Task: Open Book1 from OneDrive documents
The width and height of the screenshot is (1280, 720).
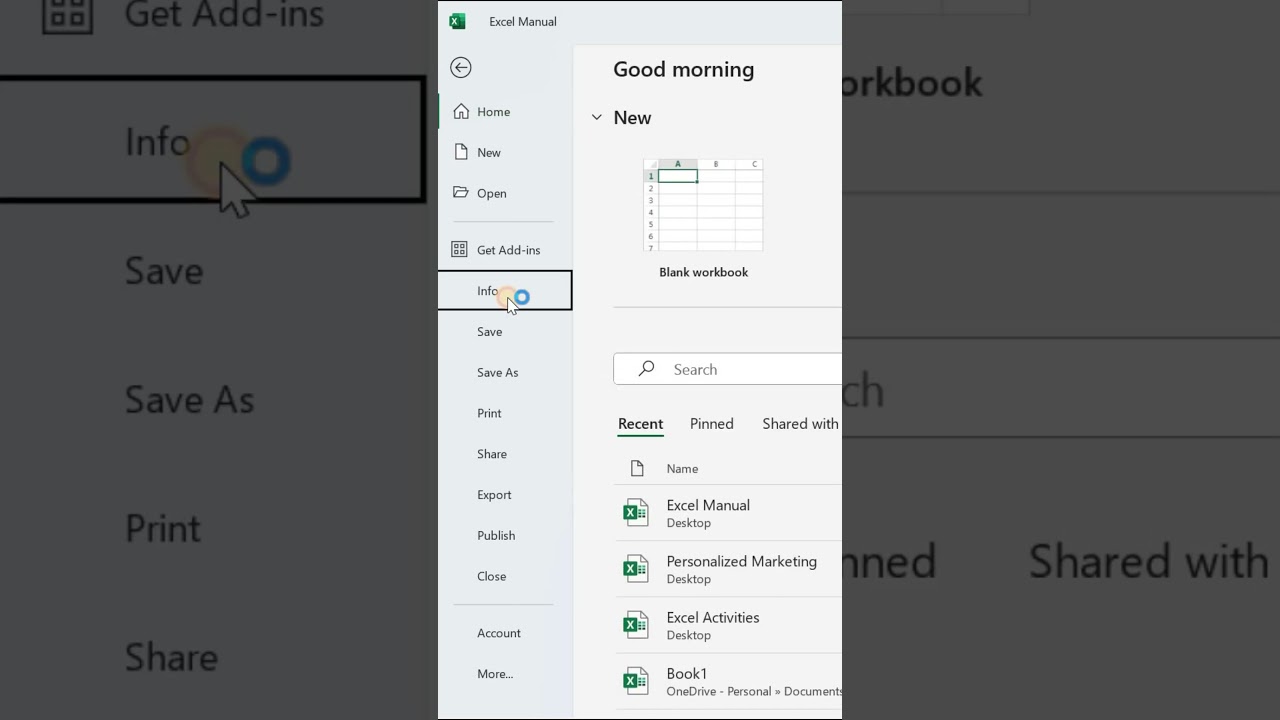Action: click(x=728, y=681)
